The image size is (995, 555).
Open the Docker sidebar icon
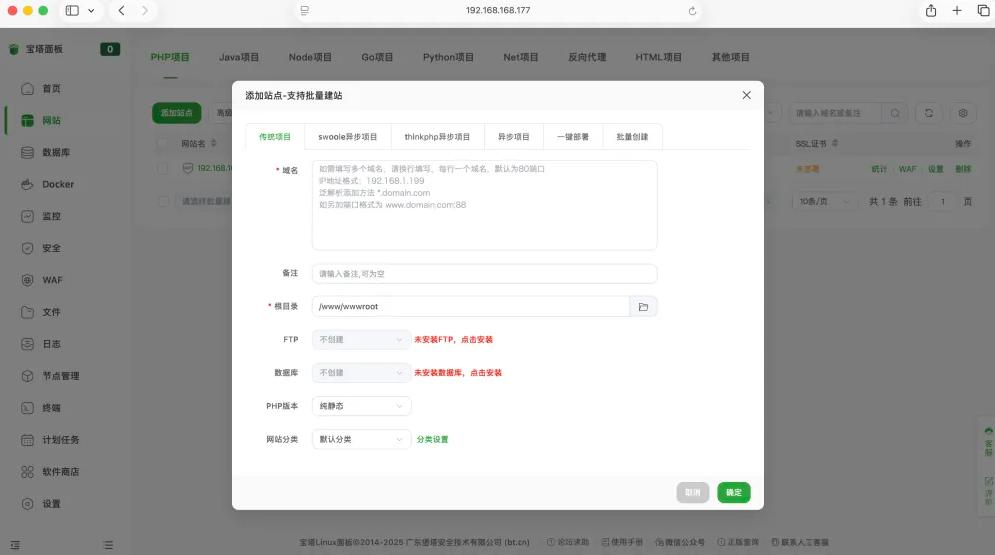(27, 185)
